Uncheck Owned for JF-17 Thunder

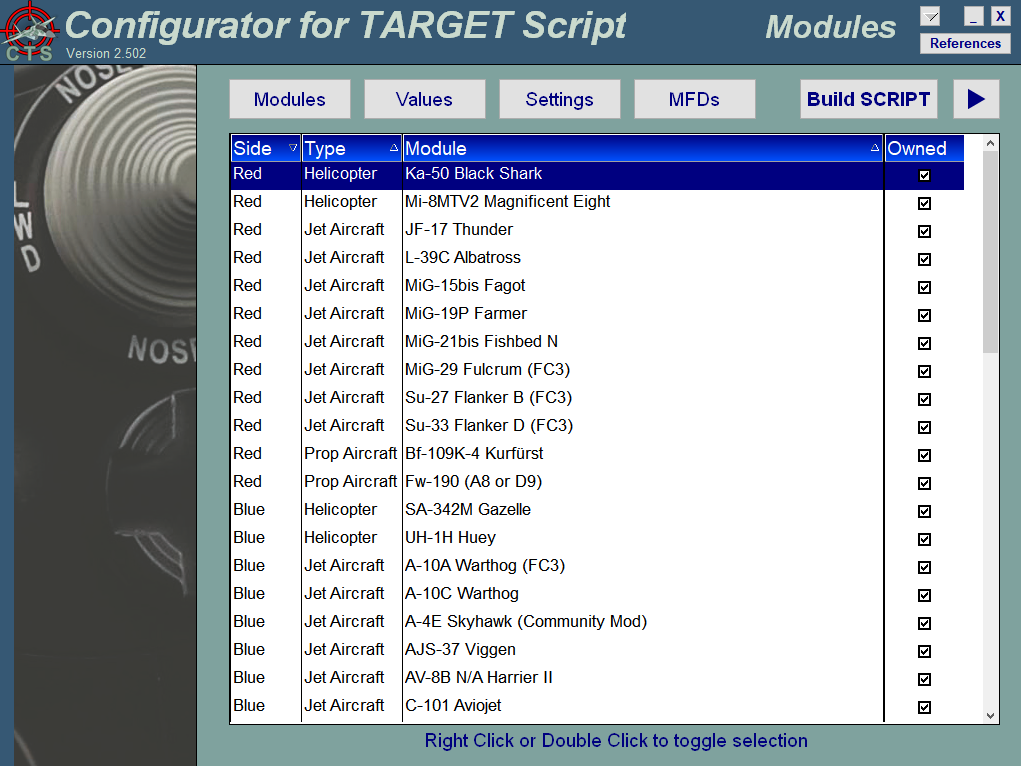pyautogui.click(x=924, y=231)
